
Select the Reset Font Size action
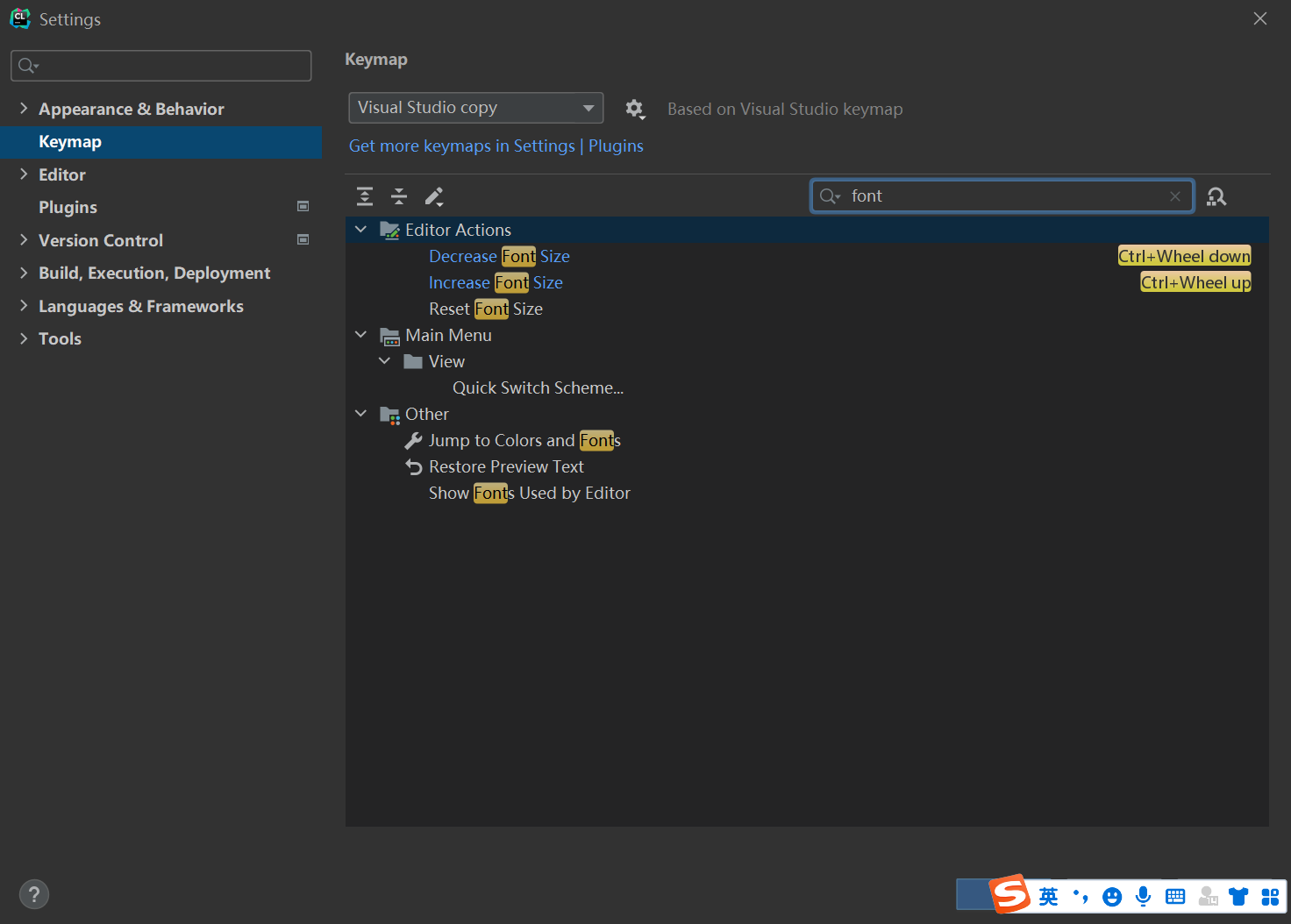point(486,309)
